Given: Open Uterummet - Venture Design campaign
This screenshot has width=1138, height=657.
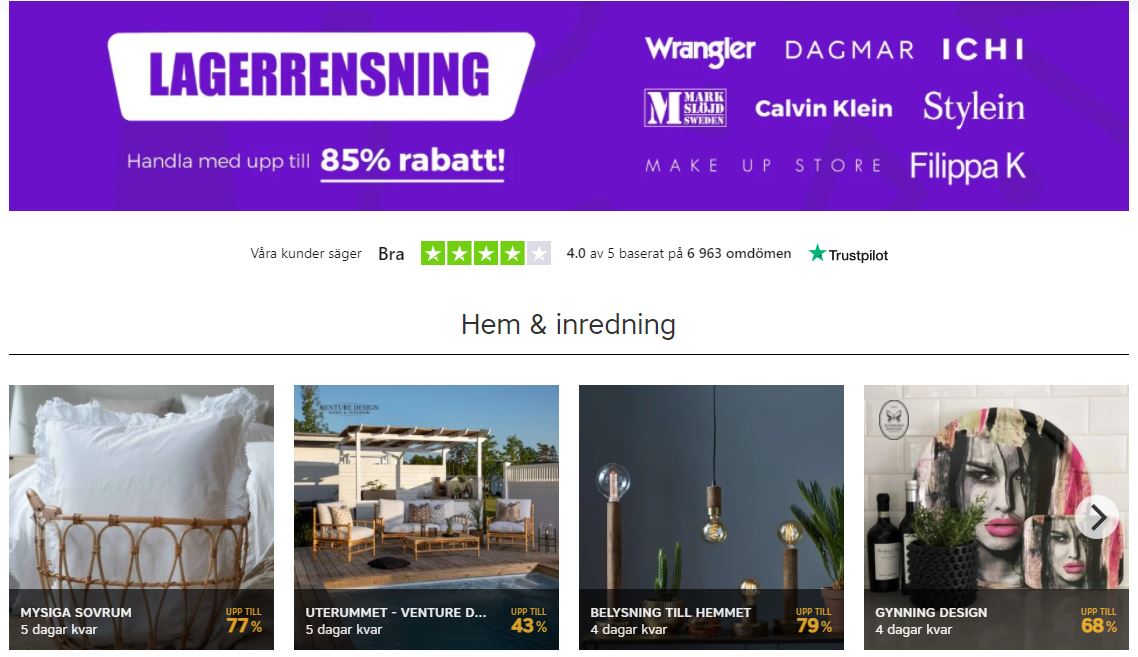Looking at the screenshot, I should (426, 517).
